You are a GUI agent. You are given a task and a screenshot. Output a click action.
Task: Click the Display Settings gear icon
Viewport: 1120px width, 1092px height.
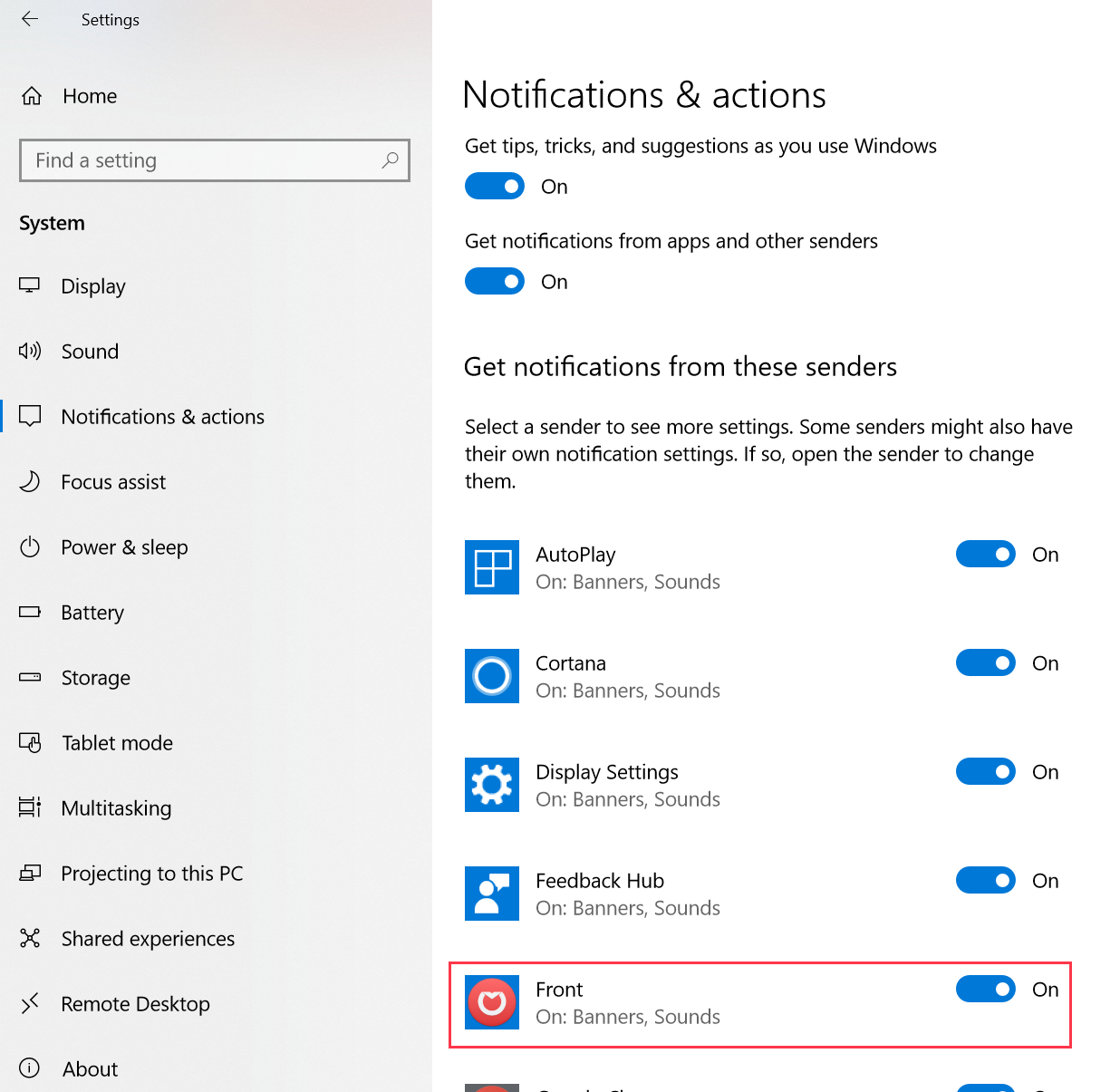point(492,785)
